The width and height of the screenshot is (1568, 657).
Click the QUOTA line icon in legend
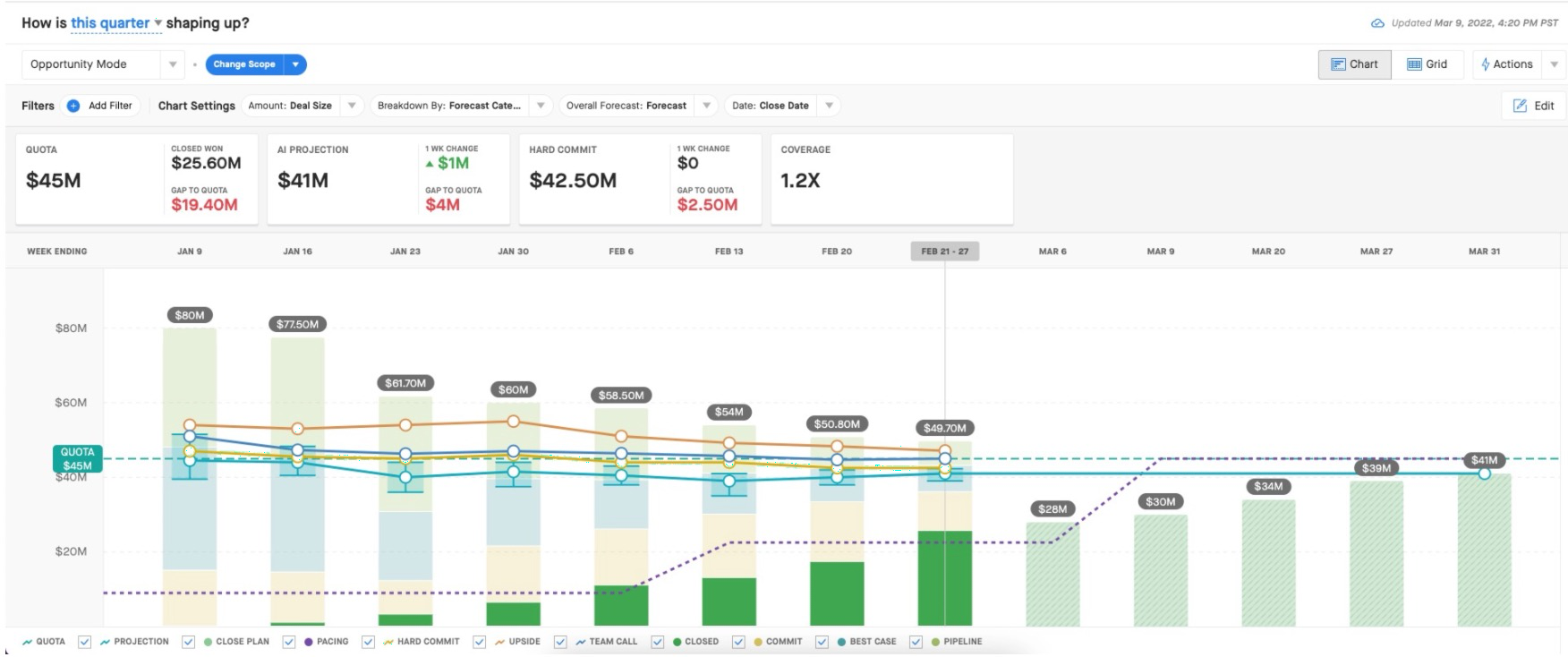28,642
